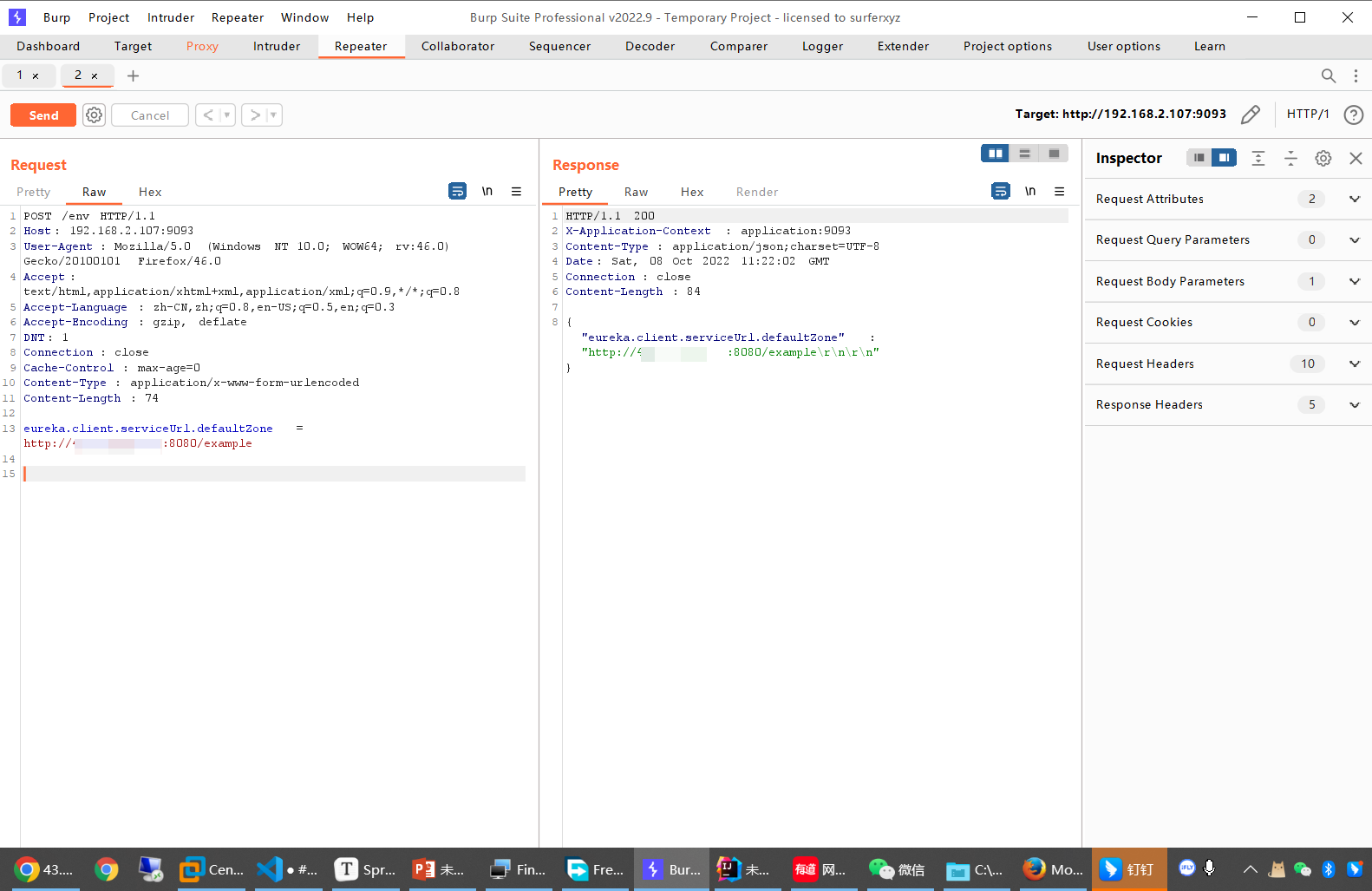Viewport: 1372px width, 891px height.
Task: Add a new Repeater tab with plus
Action: coord(133,76)
